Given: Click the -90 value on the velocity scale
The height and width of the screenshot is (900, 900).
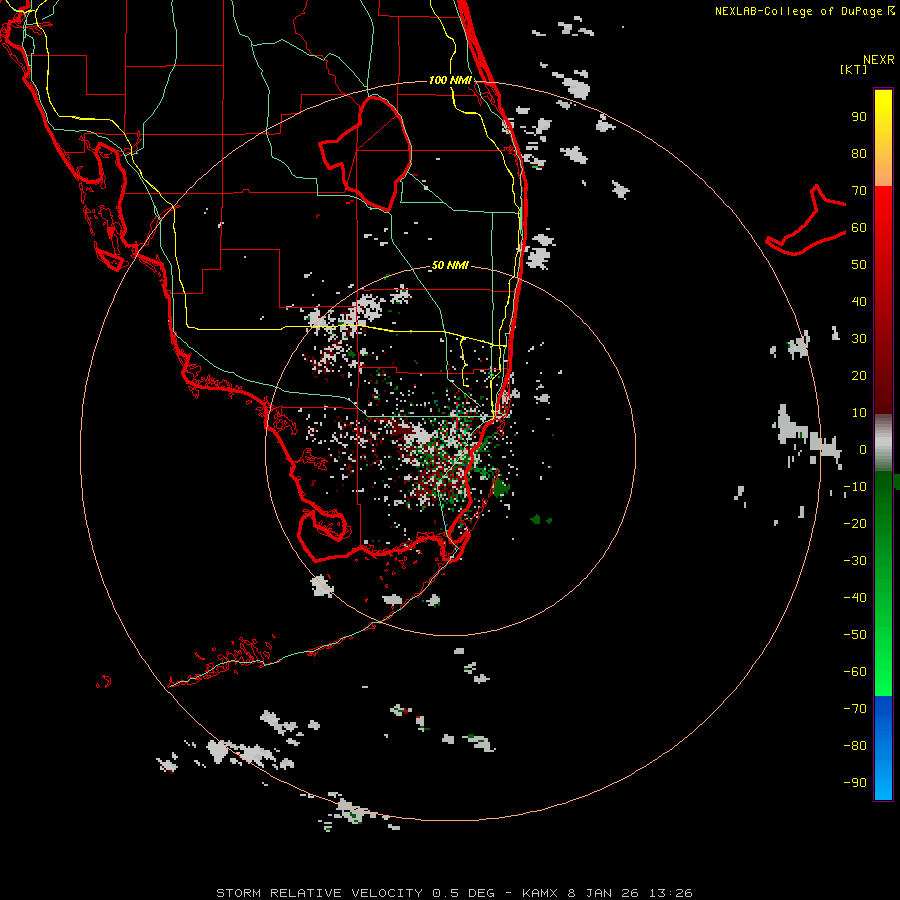Looking at the screenshot, I should click(x=855, y=783).
